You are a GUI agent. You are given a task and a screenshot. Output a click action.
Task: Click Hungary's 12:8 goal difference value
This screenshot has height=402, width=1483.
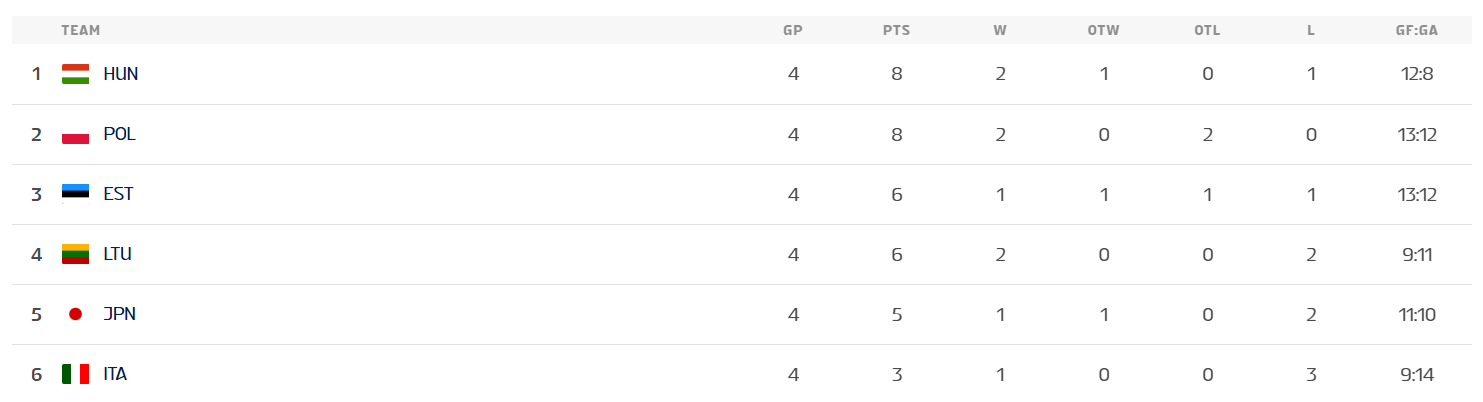tap(1417, 74)
